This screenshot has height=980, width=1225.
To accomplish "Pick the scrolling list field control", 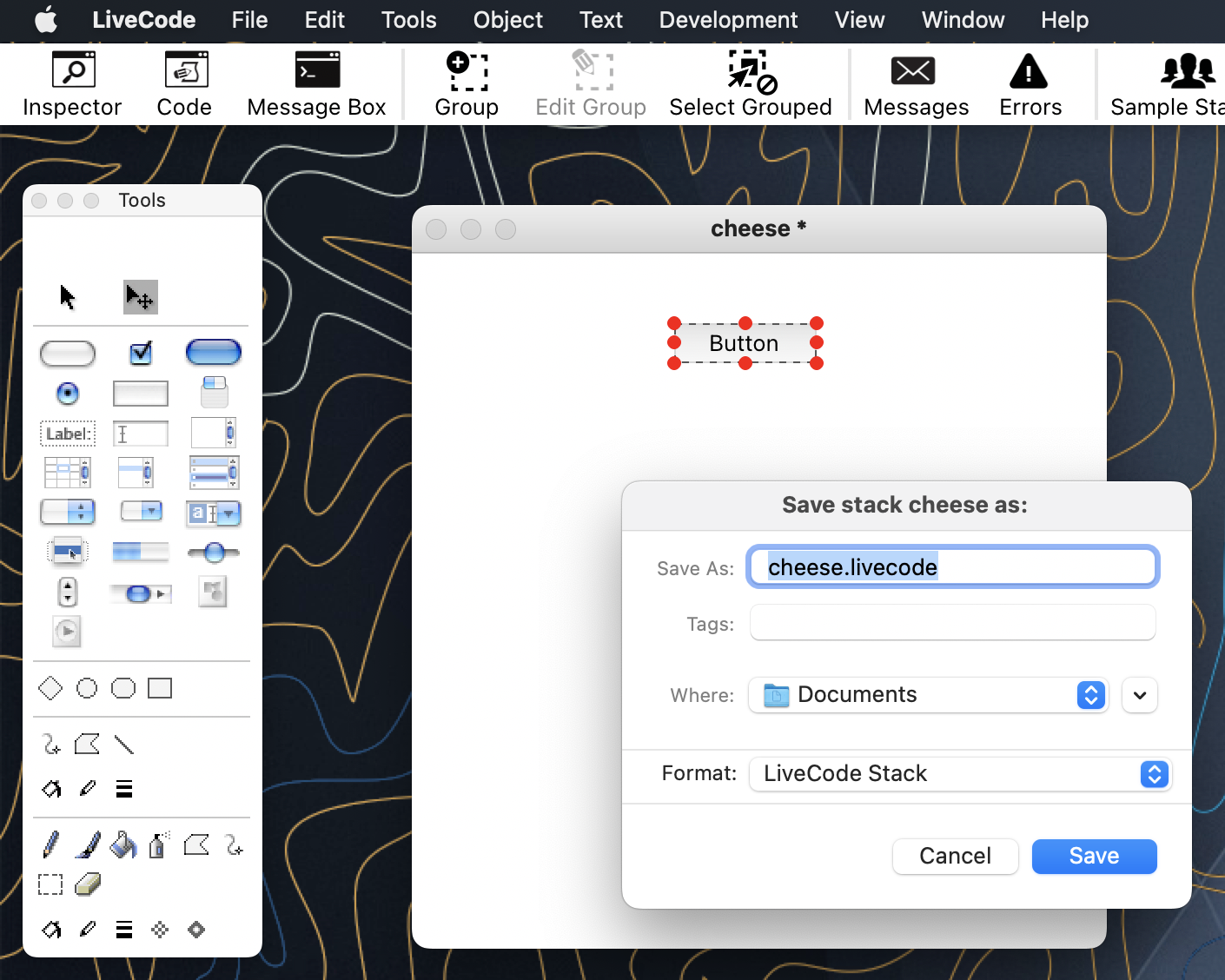I will pos(136,473).
